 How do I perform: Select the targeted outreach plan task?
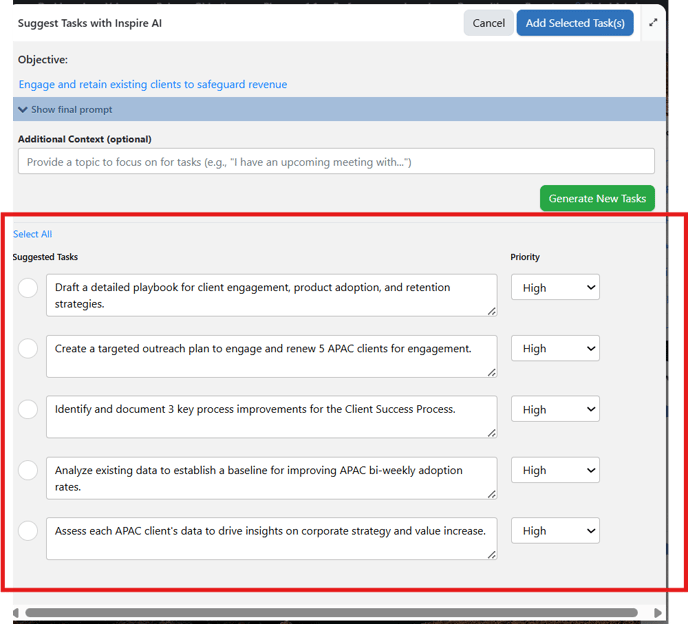point(28,348)
